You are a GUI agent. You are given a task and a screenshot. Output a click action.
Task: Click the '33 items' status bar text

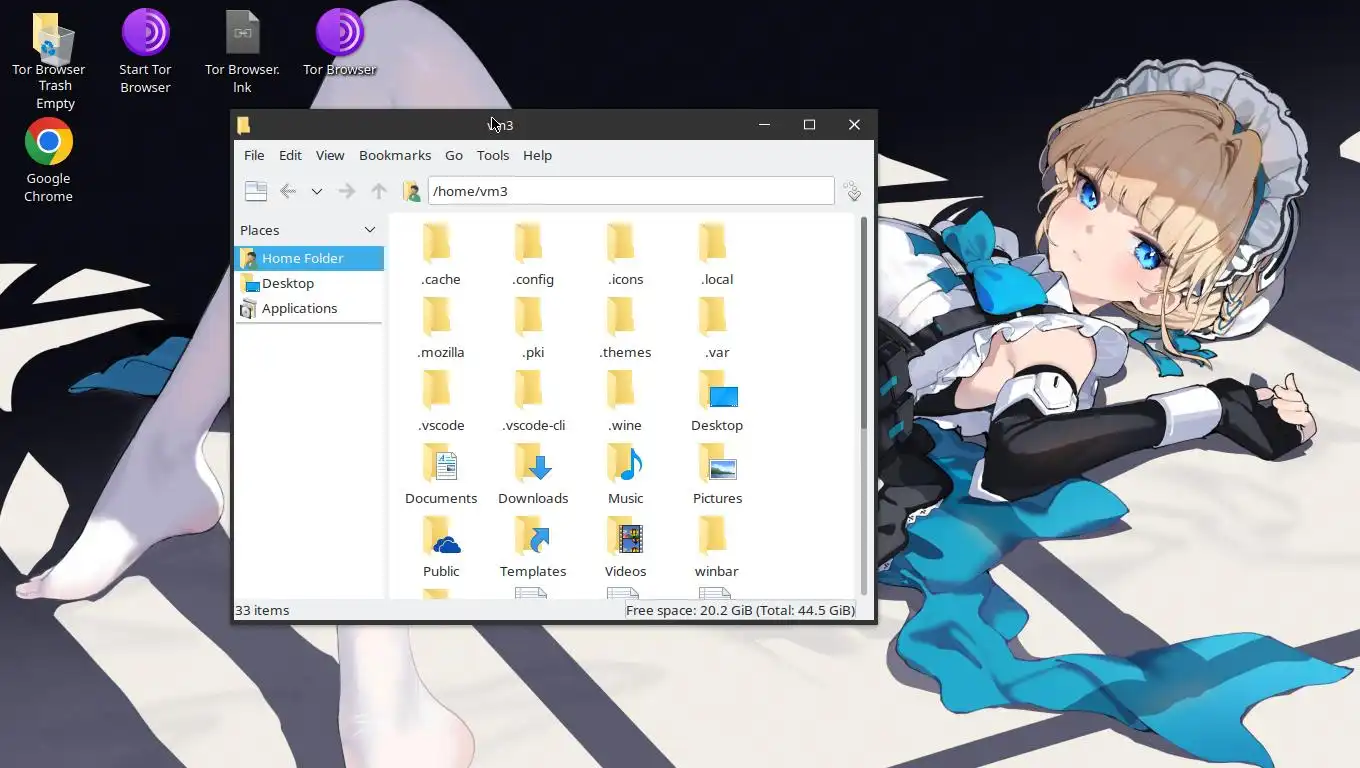[x=262, y=610]
